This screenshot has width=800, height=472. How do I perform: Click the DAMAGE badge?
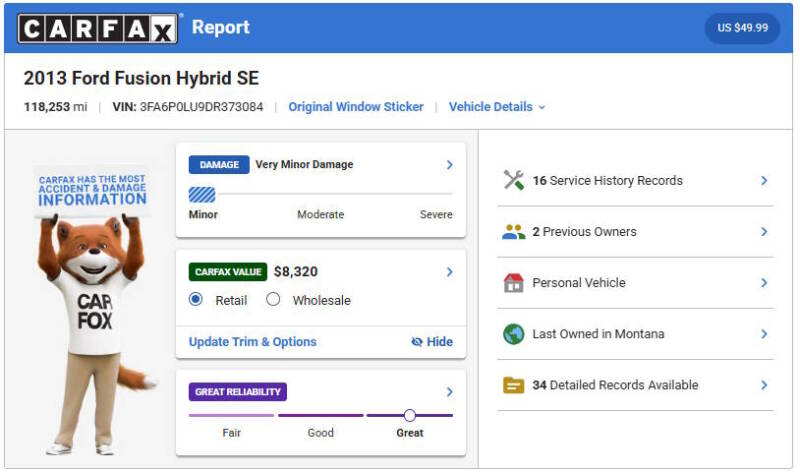(219, 165)
